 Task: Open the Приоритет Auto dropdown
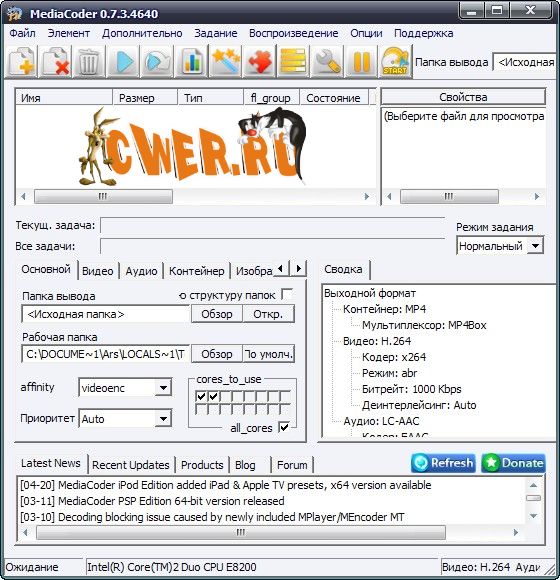point(163,419)
